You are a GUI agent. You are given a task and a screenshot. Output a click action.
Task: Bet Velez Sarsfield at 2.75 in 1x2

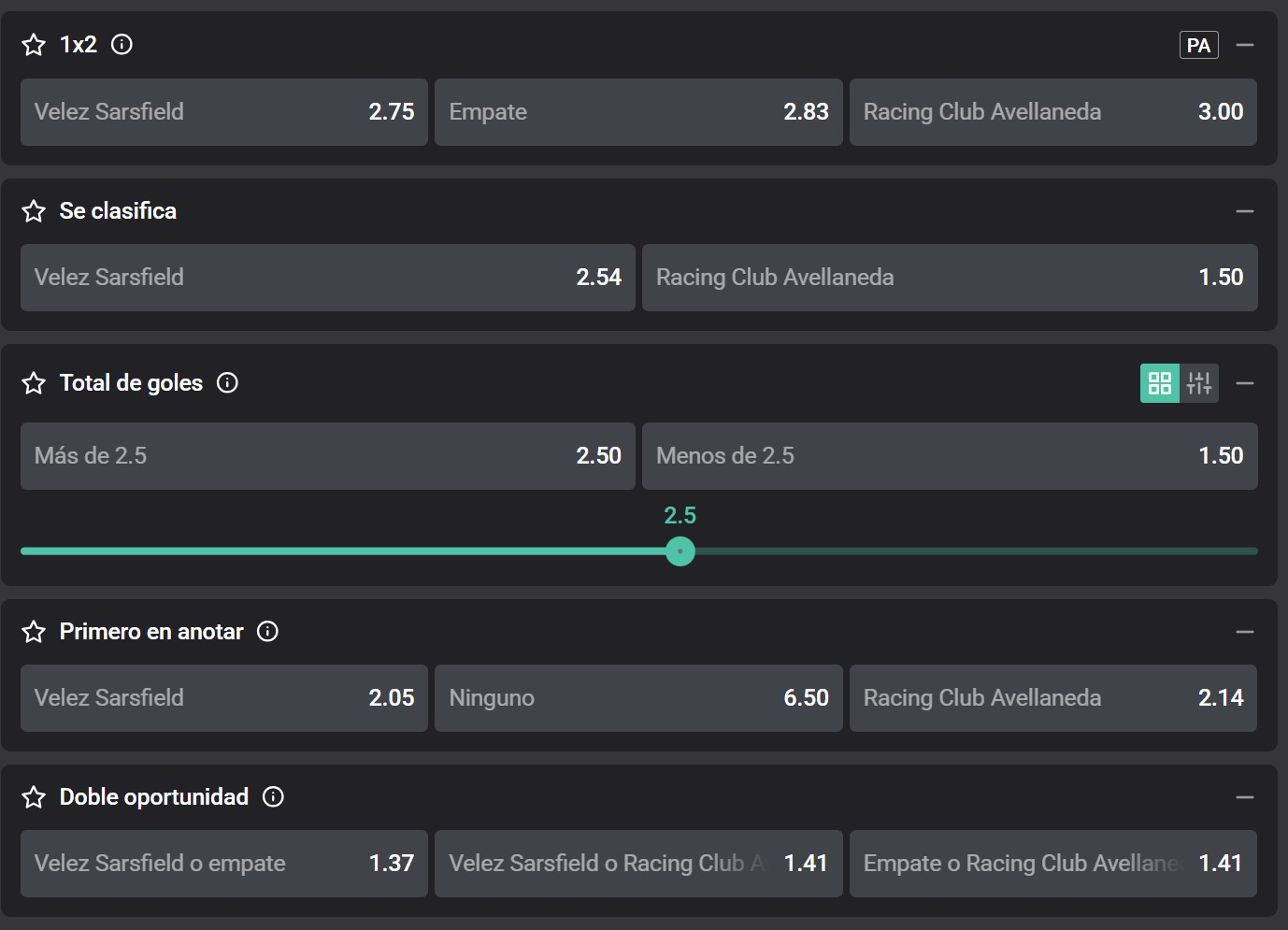click(x=224, y=112)
